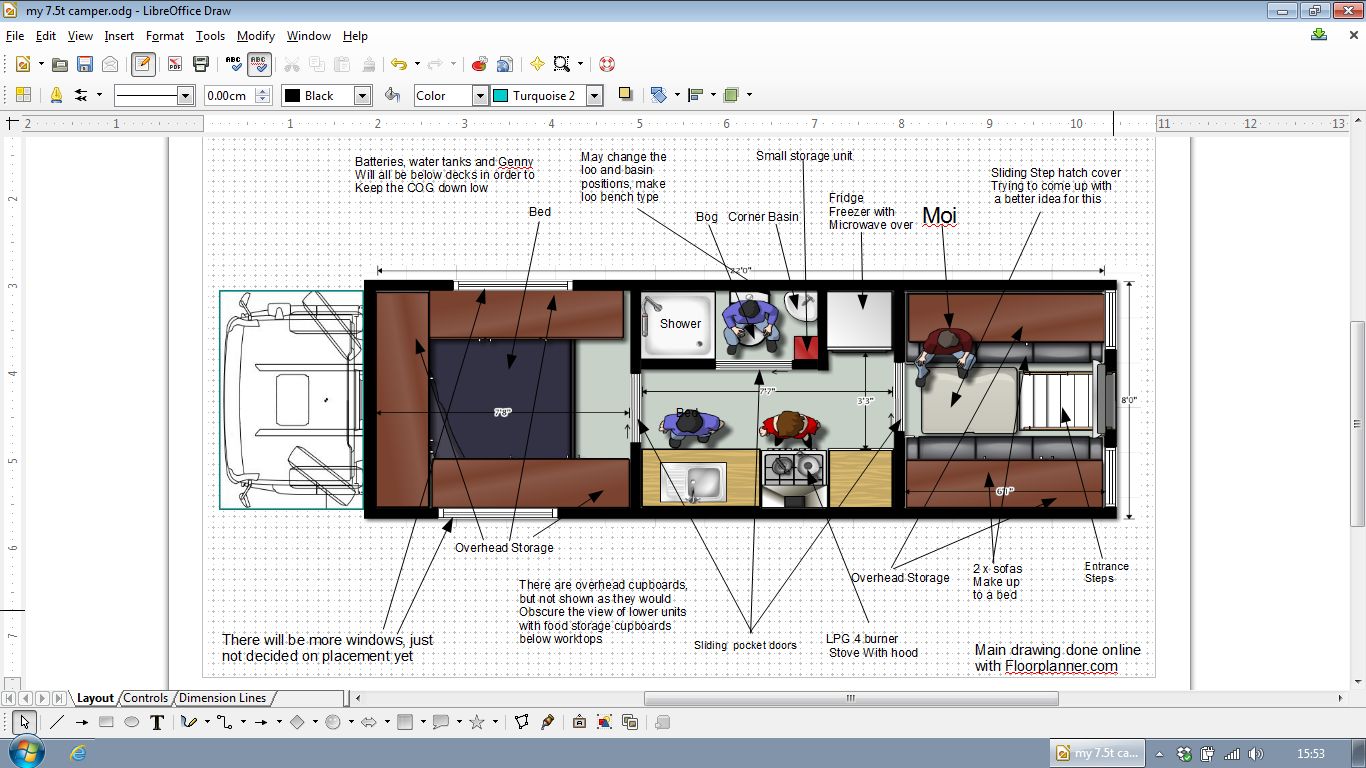Click the Open file folder icon

[x=60, y=64]
